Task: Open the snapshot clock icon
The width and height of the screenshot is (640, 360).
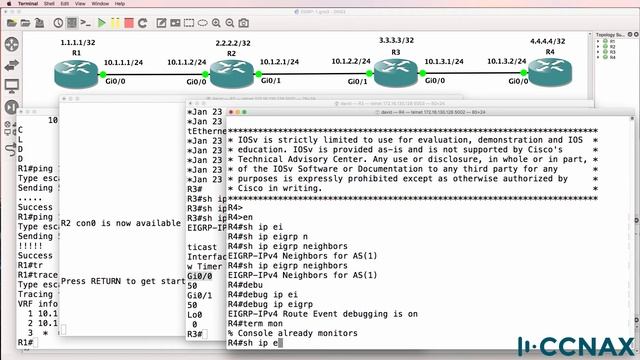Action: click(58, 23)
